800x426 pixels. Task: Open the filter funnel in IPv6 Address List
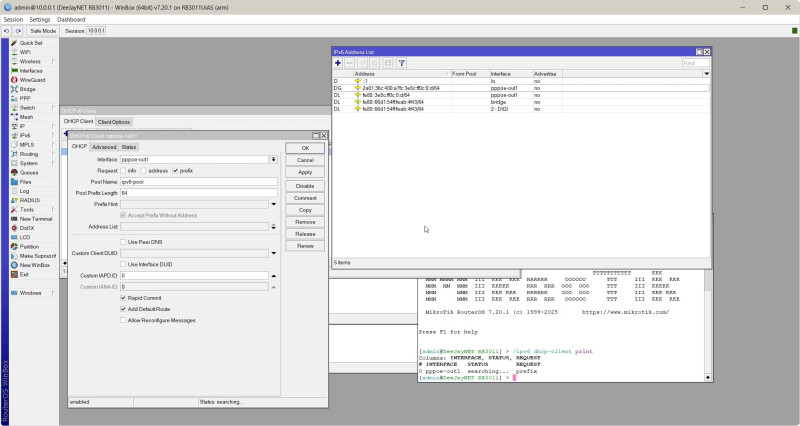pyautogui.click(x=402, y=63)
